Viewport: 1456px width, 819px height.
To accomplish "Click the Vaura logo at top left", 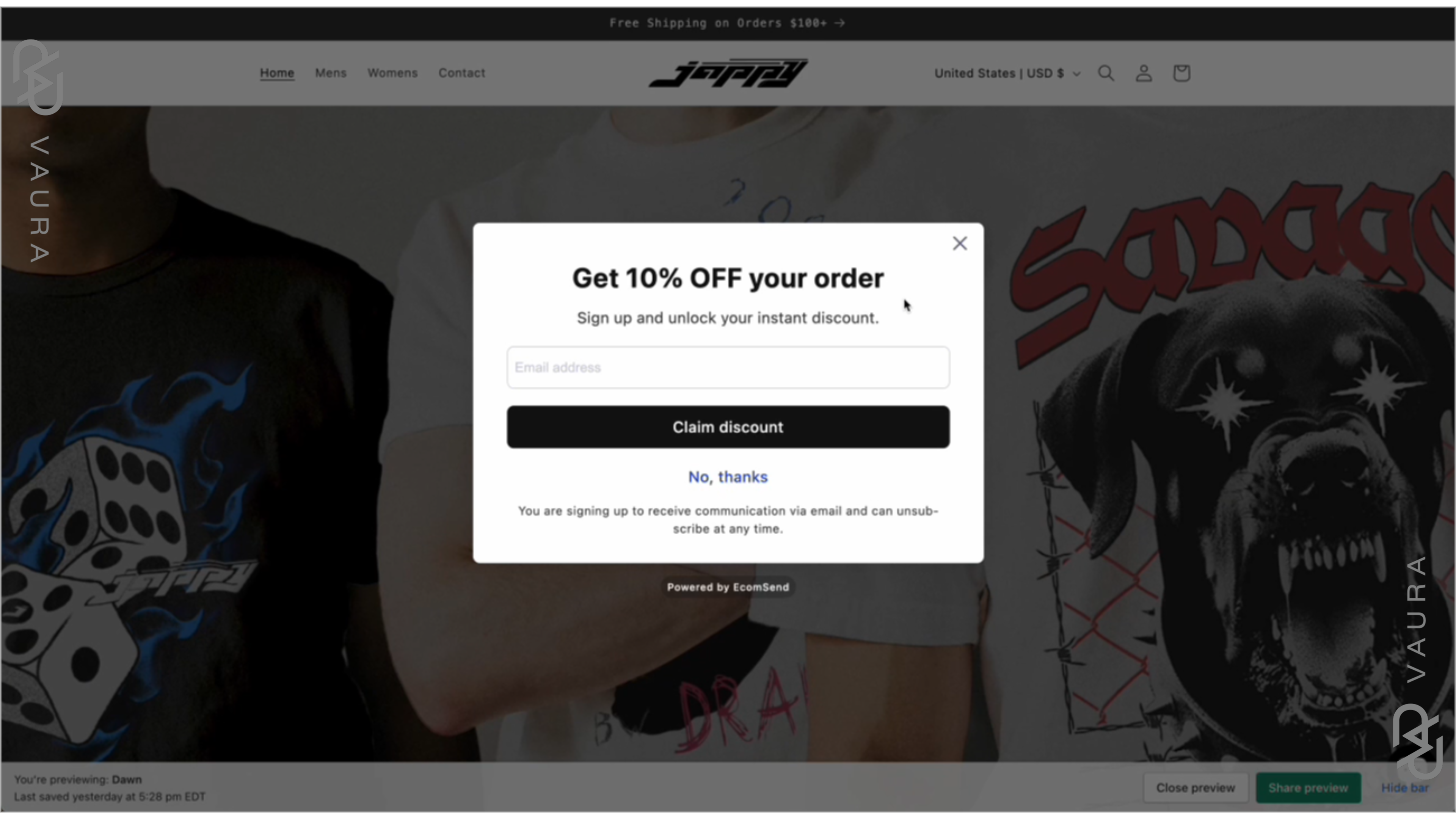I will pos(38,151).
